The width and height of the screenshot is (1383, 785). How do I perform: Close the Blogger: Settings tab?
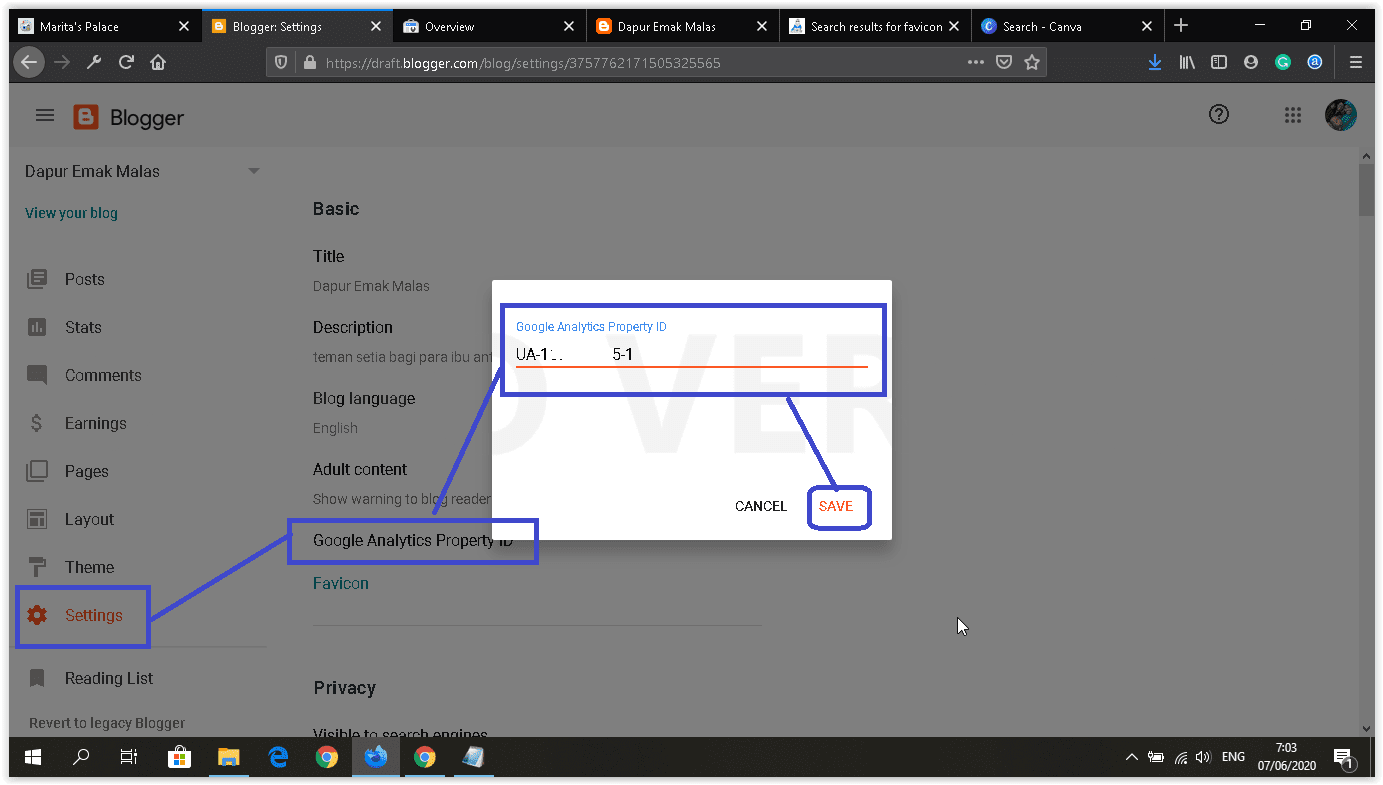(x=376, y=27)
